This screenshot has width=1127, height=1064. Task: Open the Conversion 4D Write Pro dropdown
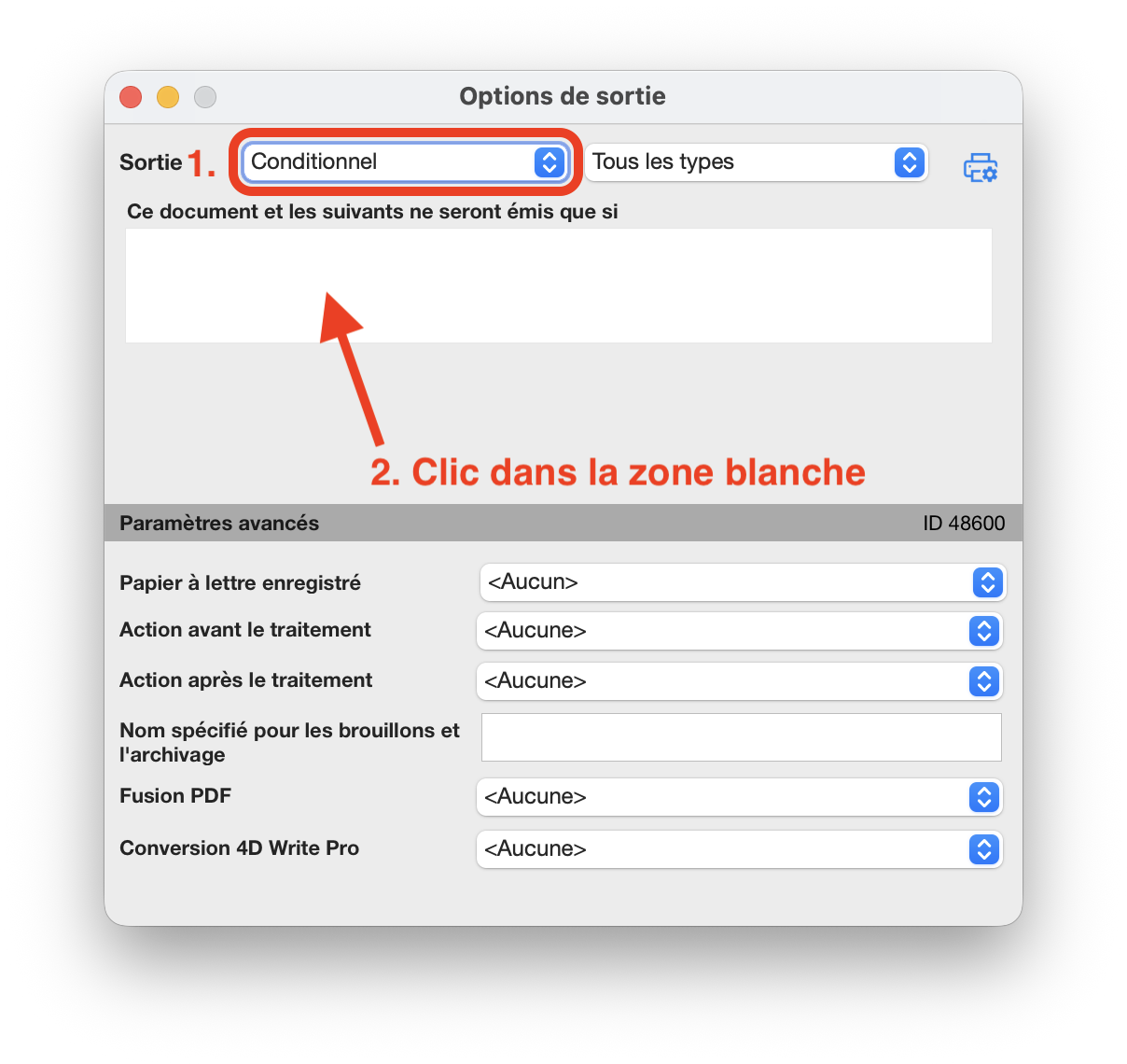739,849
